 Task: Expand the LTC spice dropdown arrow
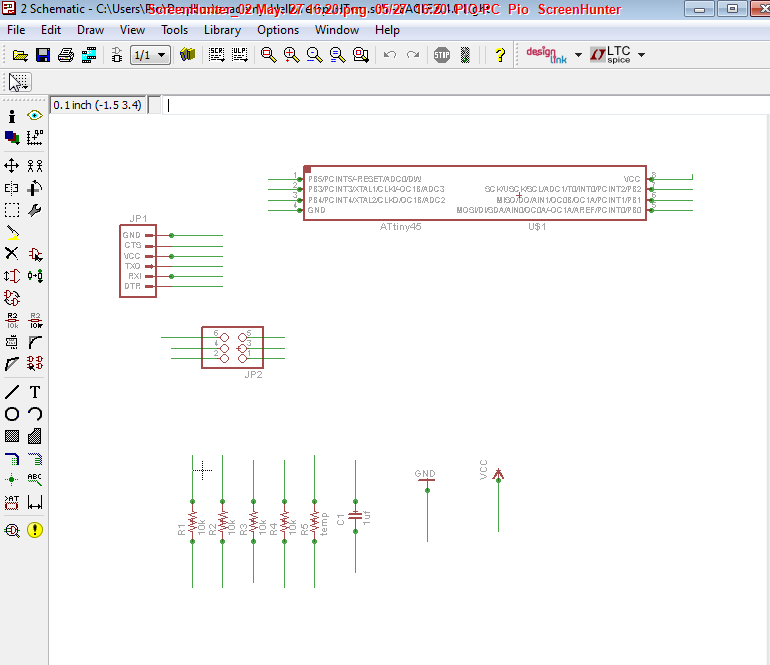click(x=641, y=55)
